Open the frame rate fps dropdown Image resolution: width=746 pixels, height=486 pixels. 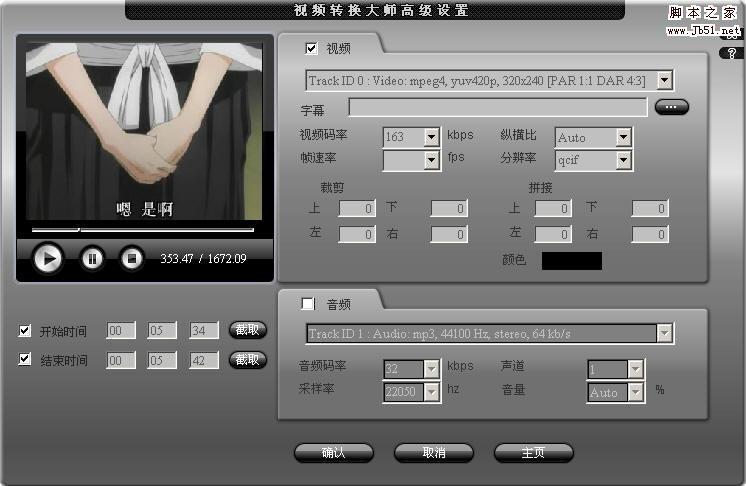431,160
